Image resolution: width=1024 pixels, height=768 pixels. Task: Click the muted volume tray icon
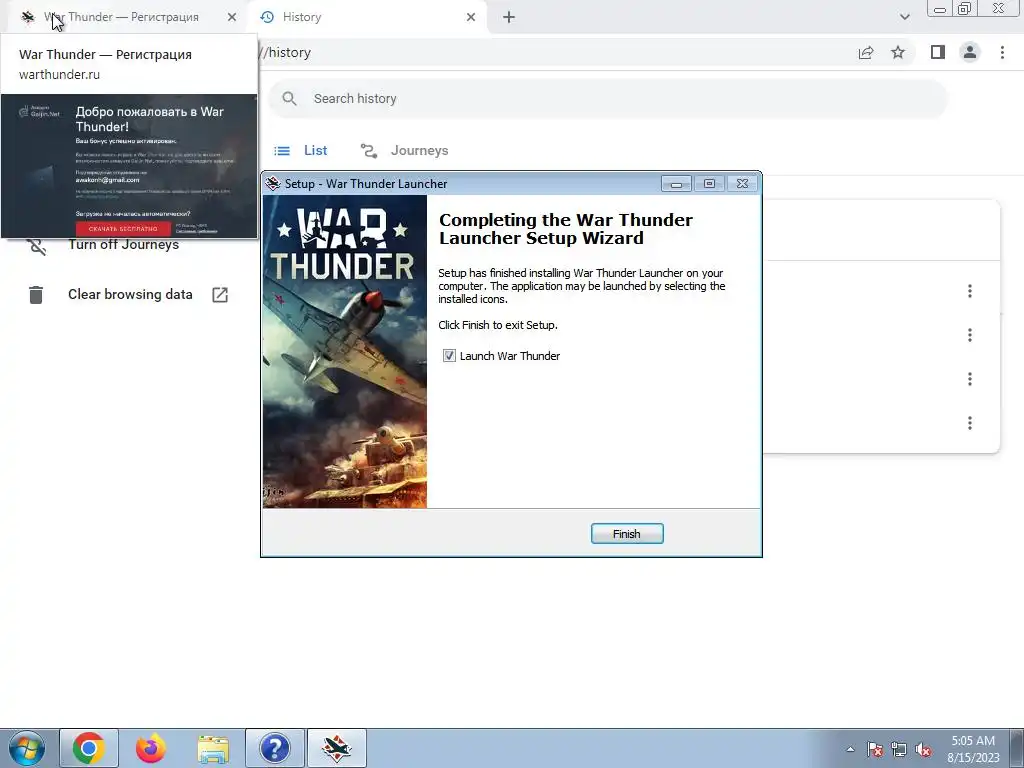click(923, 750)
